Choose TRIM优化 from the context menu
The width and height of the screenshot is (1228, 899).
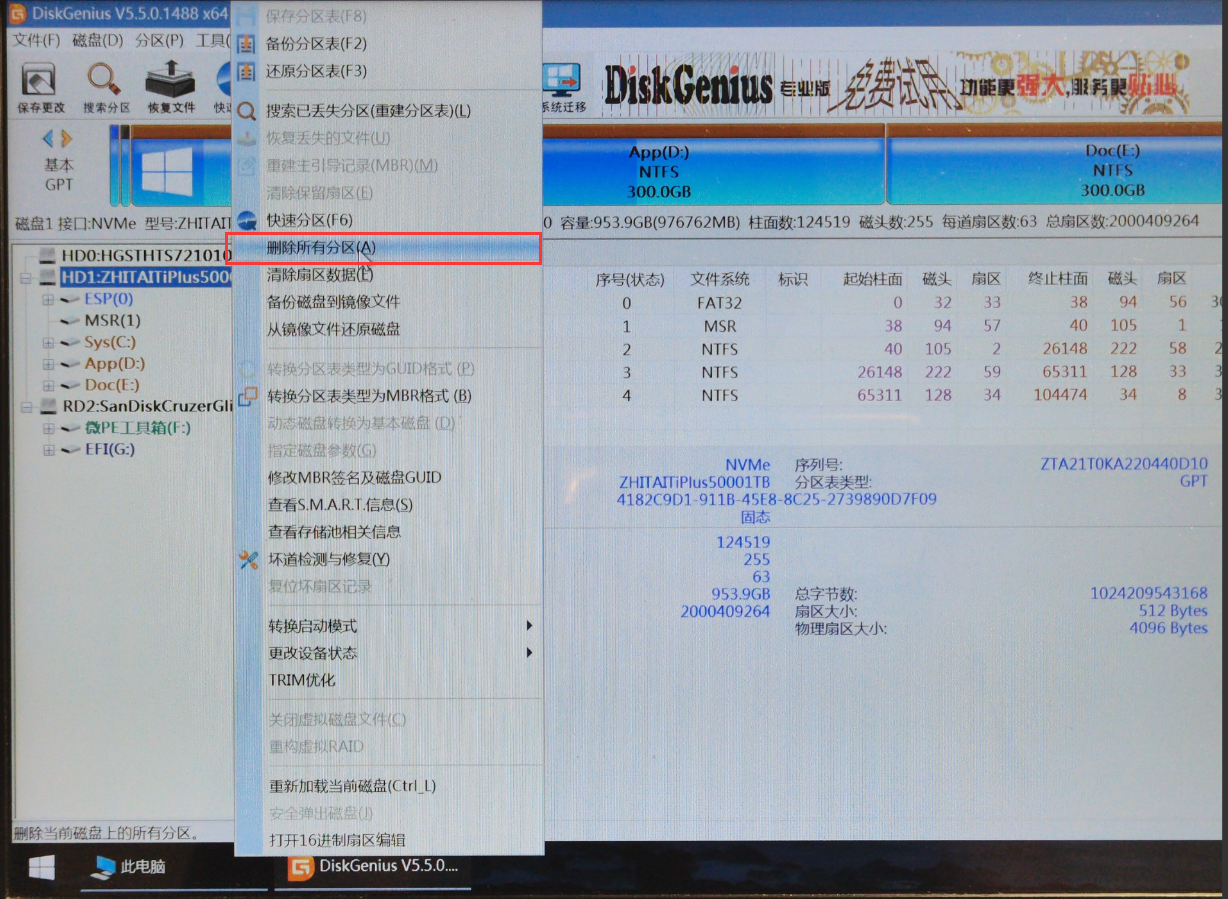click(389, 680)
